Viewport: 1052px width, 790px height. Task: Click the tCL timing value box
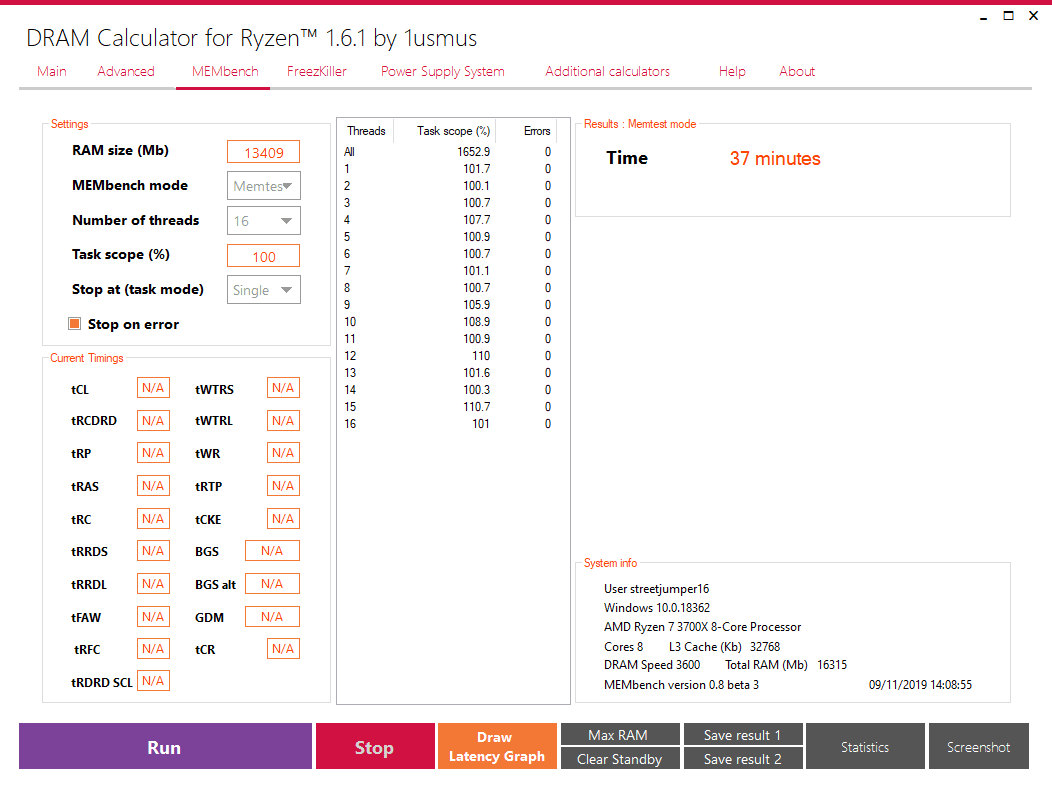pos(153,388)
